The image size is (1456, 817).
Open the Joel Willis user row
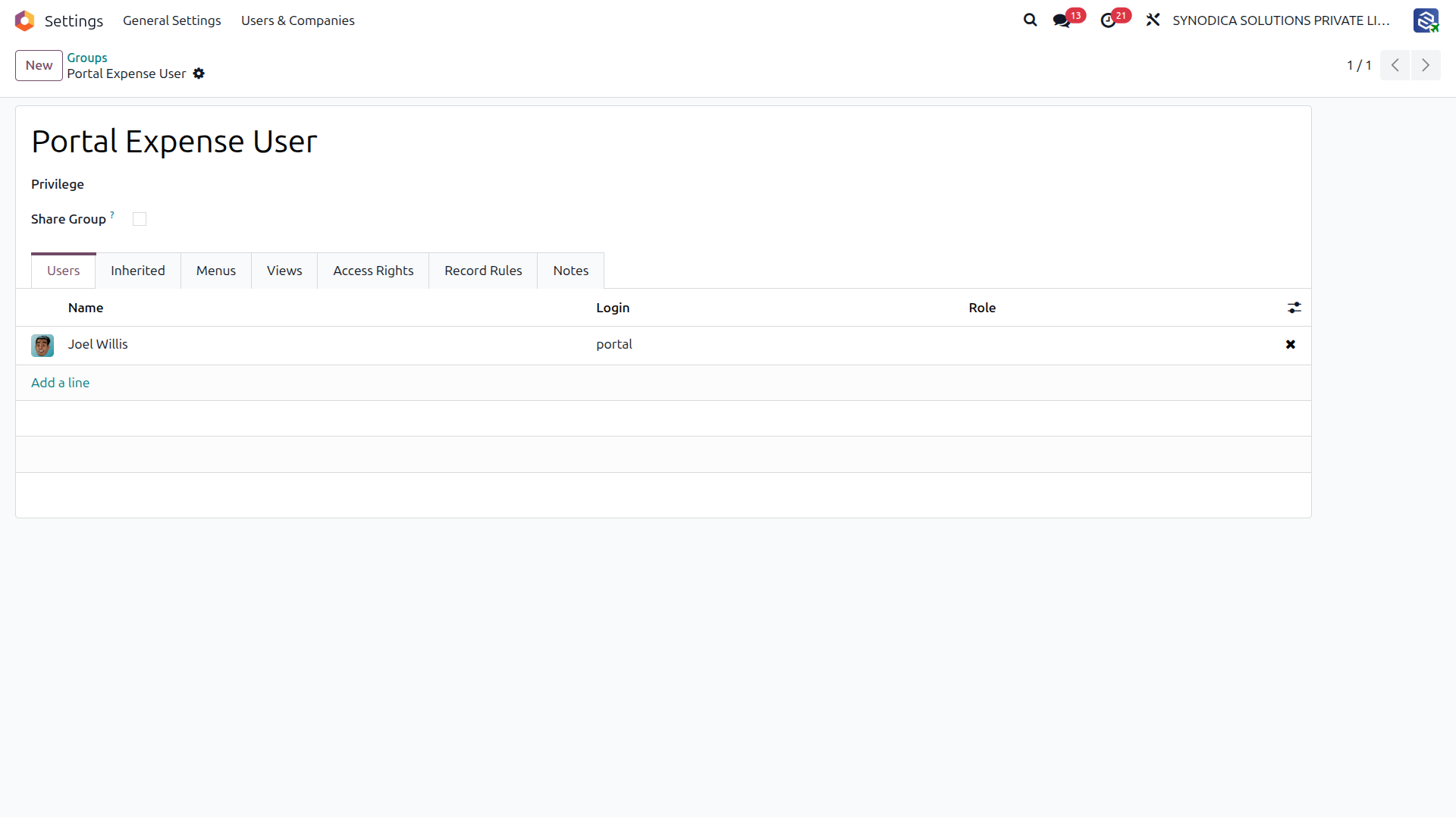pyautogui.click(x=663, y=345)
